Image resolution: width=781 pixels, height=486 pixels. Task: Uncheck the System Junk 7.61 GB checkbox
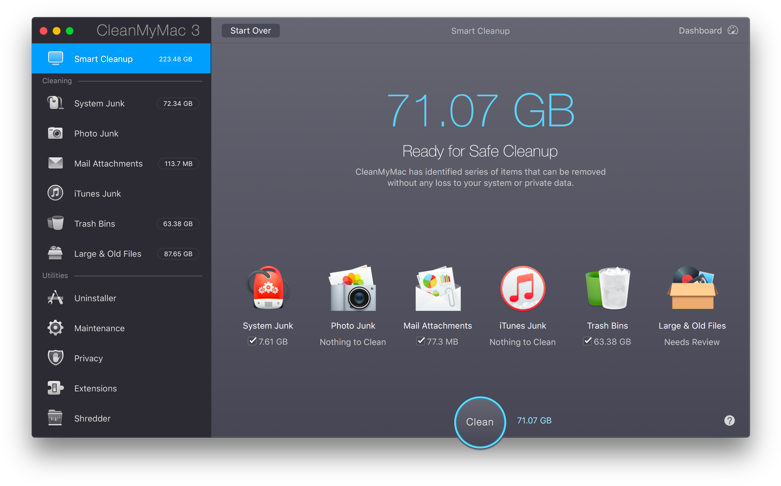coord(253,341)
